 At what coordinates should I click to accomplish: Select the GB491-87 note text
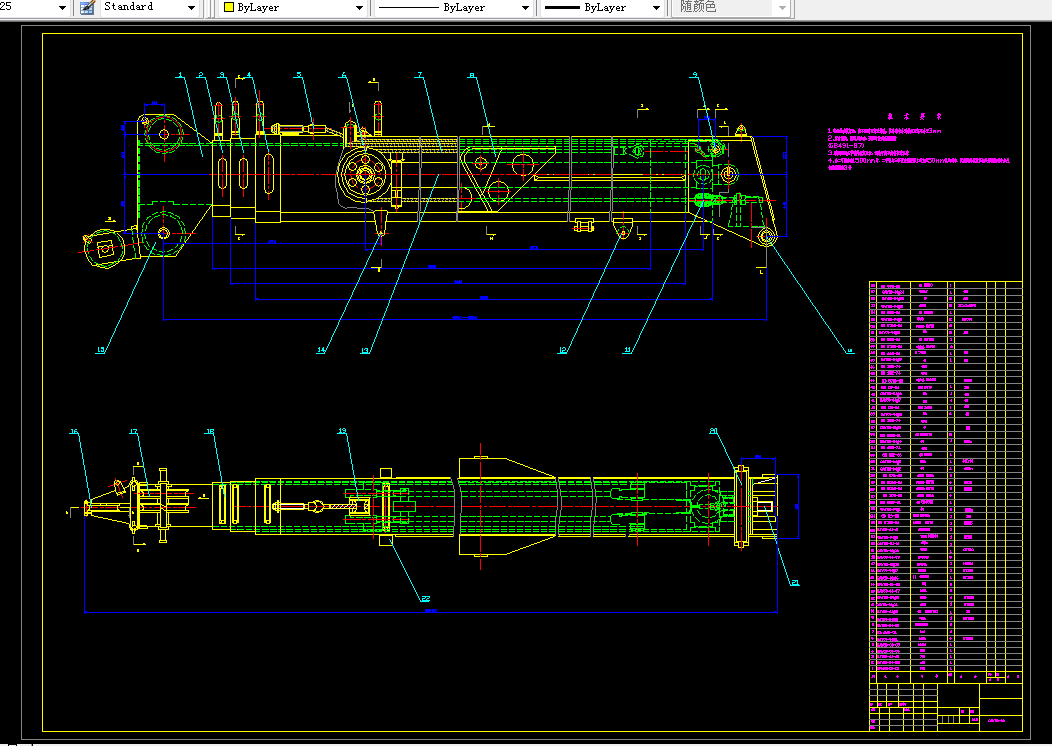847,146
